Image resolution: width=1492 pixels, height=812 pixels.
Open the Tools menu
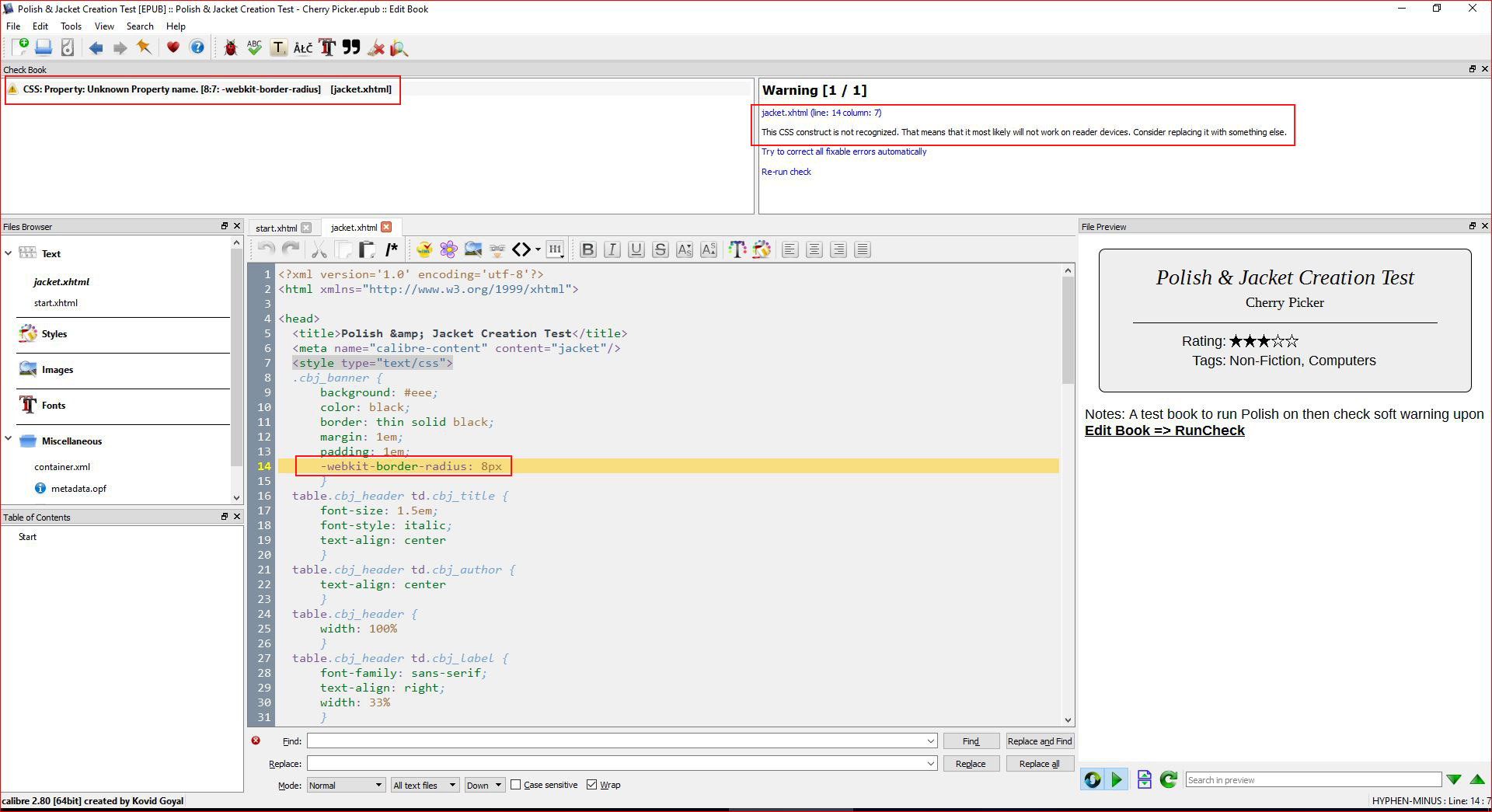pyautogui.click(x=71, y=26)
